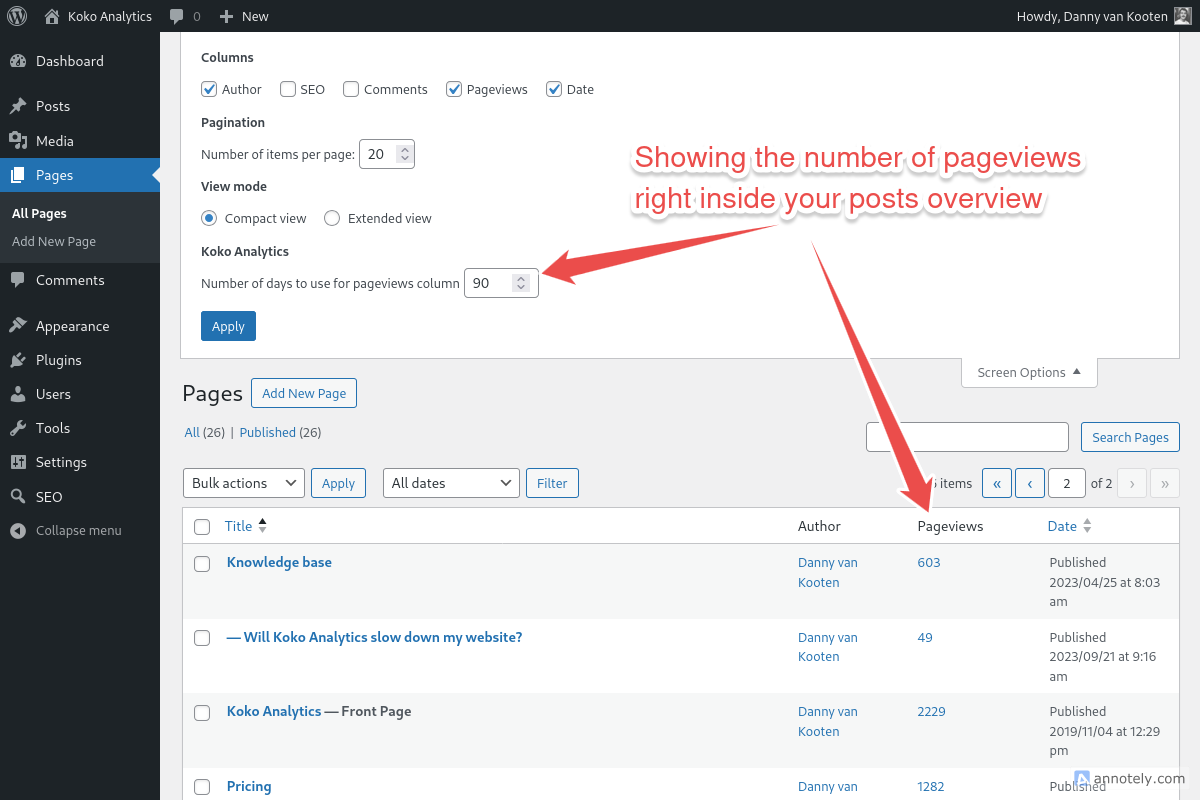Select the Extended view radio button
Image resolution: width=1200 pixels, height=800 pixels.
[x=332, y=218]
